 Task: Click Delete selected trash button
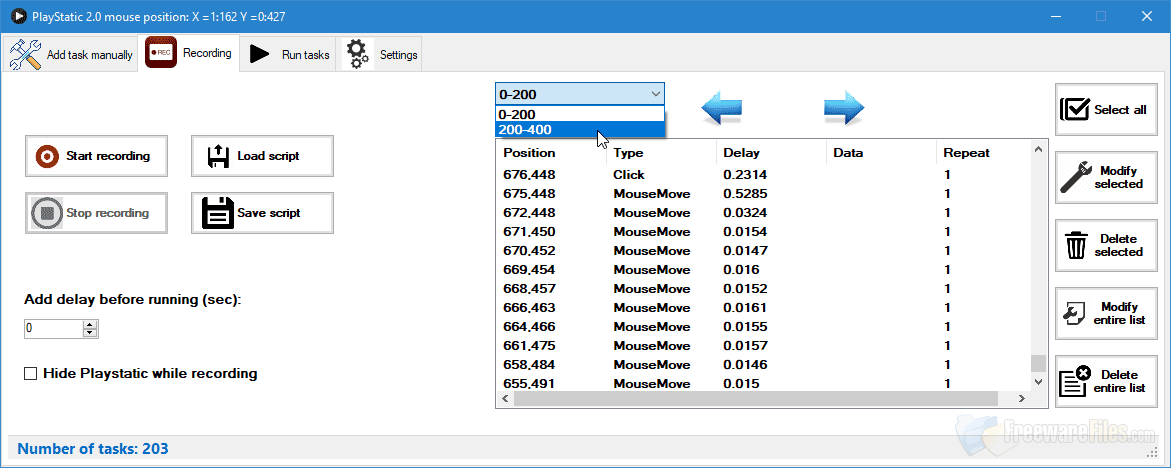point(1106,246)
